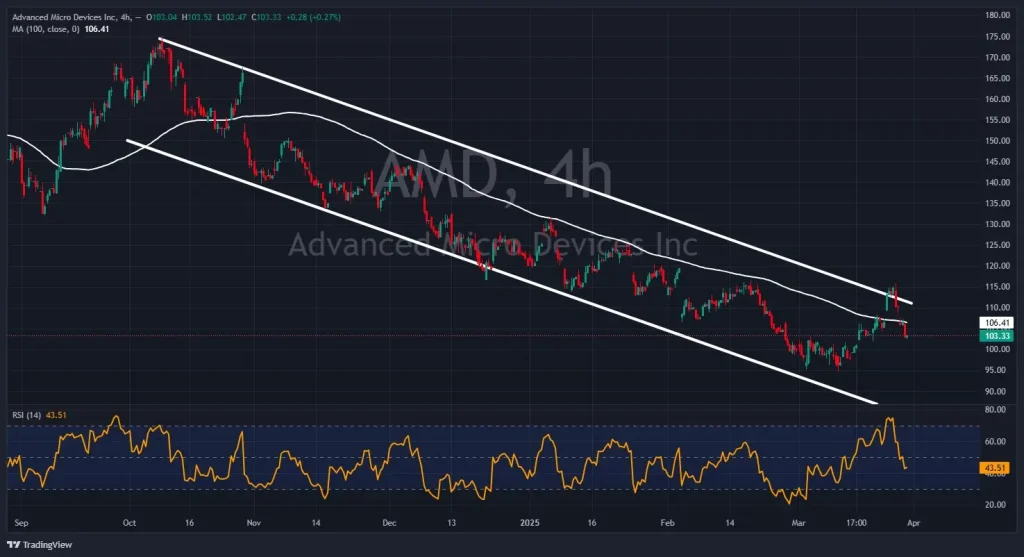Click the closing price C103.33 in header
1024x557 pixels.
(x=266, y=17)
